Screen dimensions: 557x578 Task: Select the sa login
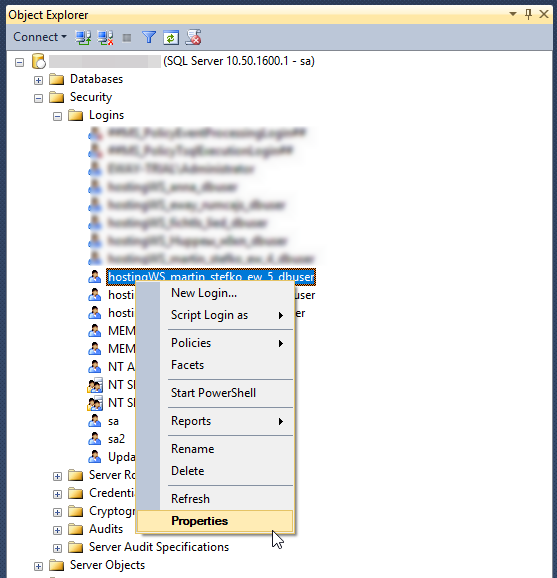click(113, 421)
